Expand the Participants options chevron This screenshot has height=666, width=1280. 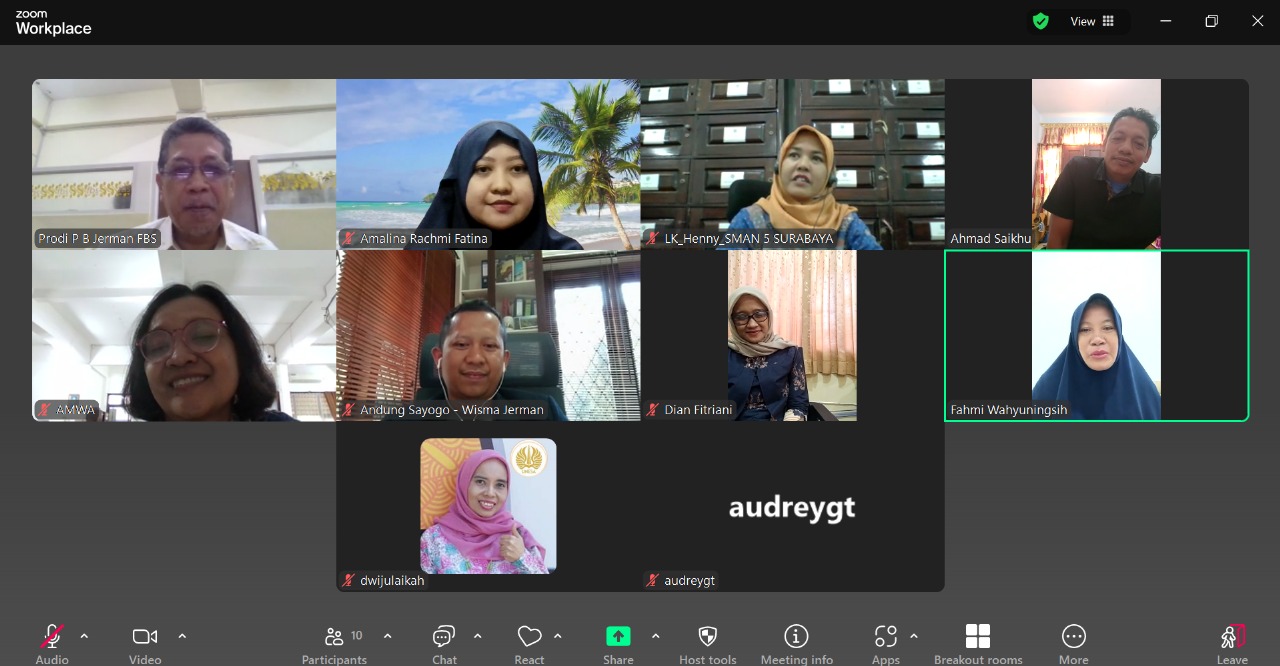[x=388, y=636]
